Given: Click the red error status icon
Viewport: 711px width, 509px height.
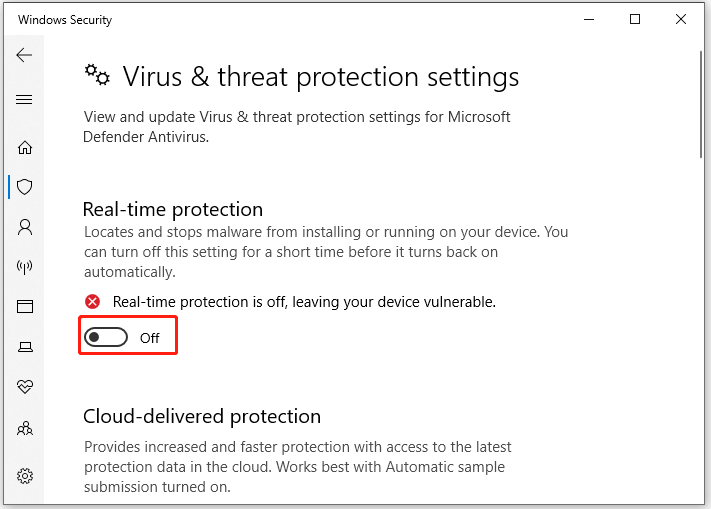Looking at the screenshot, I should pyautogui.click(x=93, y=301).
